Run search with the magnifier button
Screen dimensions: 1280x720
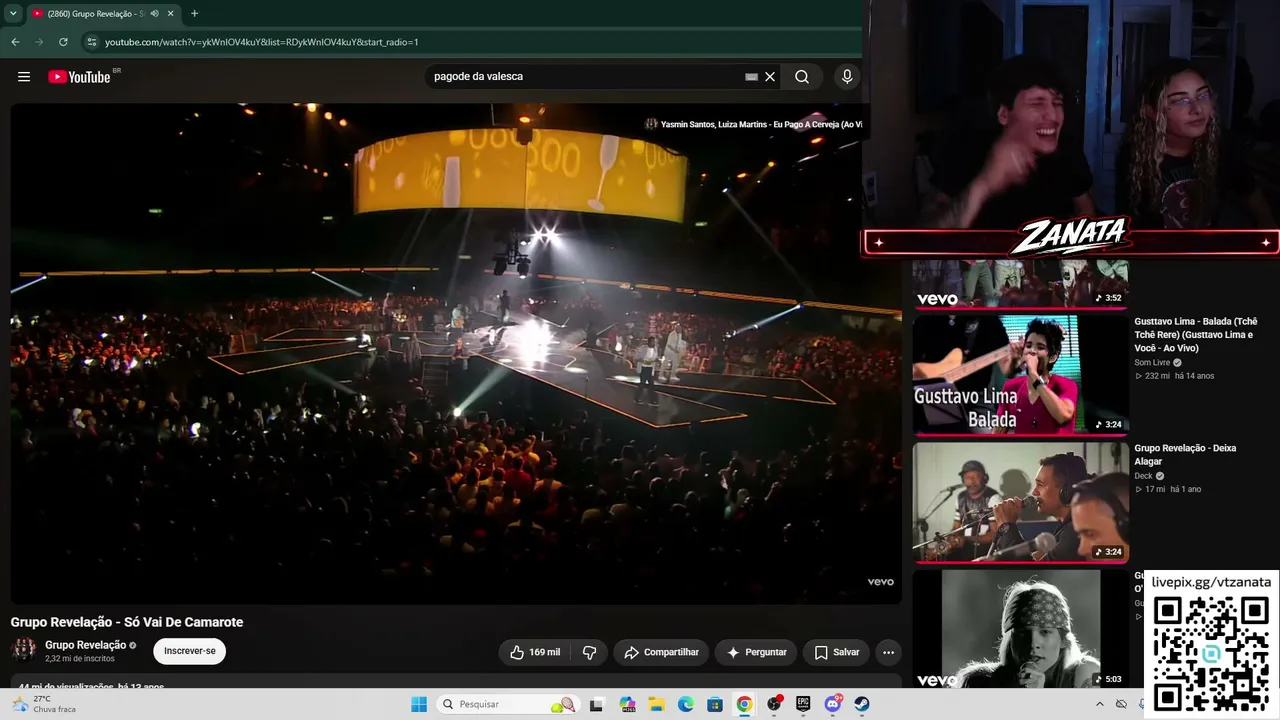tap(802, 77)
